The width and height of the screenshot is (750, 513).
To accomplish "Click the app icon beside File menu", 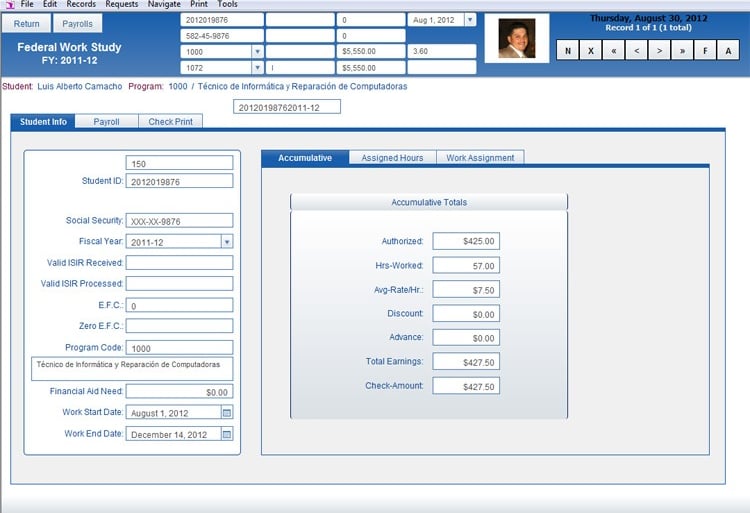I will tap(10, 4).
